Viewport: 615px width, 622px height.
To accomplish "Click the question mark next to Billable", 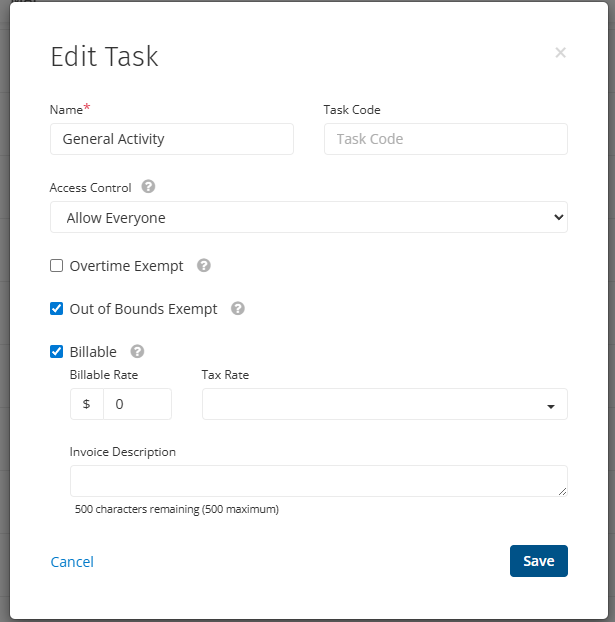I will click(x=137, y=352).
